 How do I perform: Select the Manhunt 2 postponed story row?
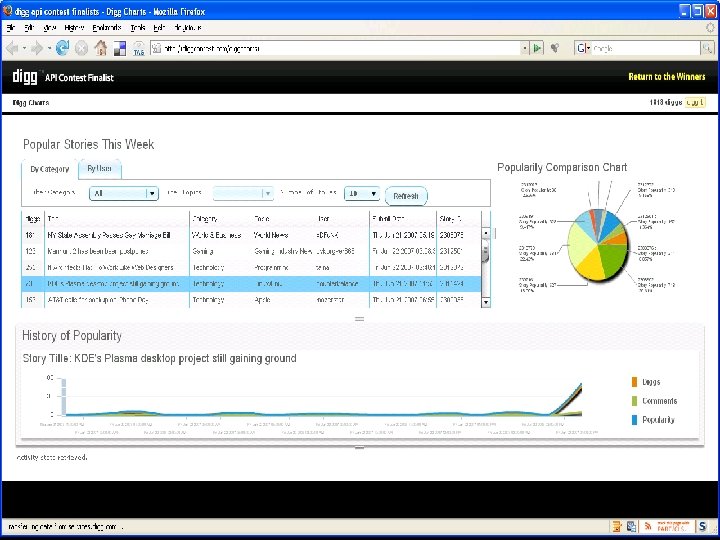pyautogui.click(x=252, y=251)
